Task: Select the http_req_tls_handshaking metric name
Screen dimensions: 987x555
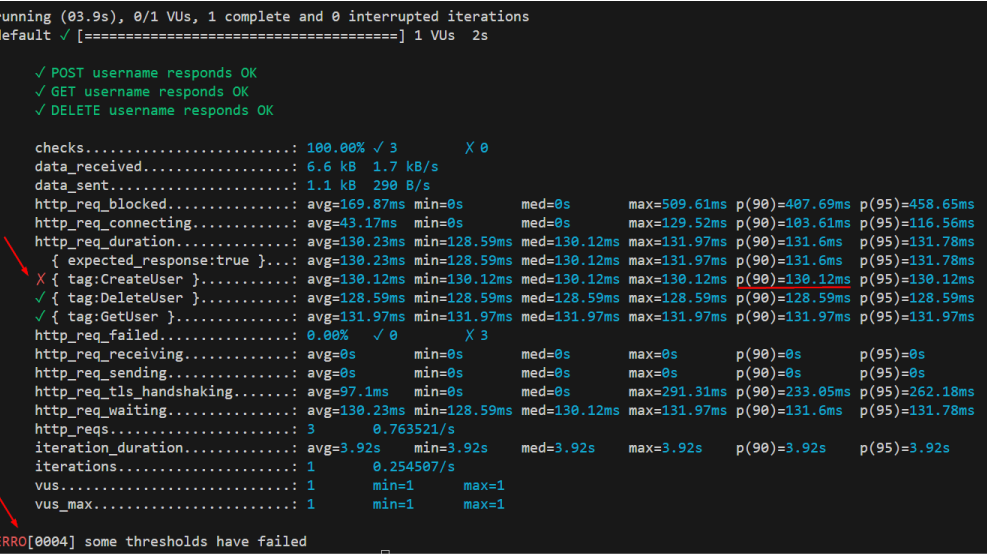Action: coord(133,392)
